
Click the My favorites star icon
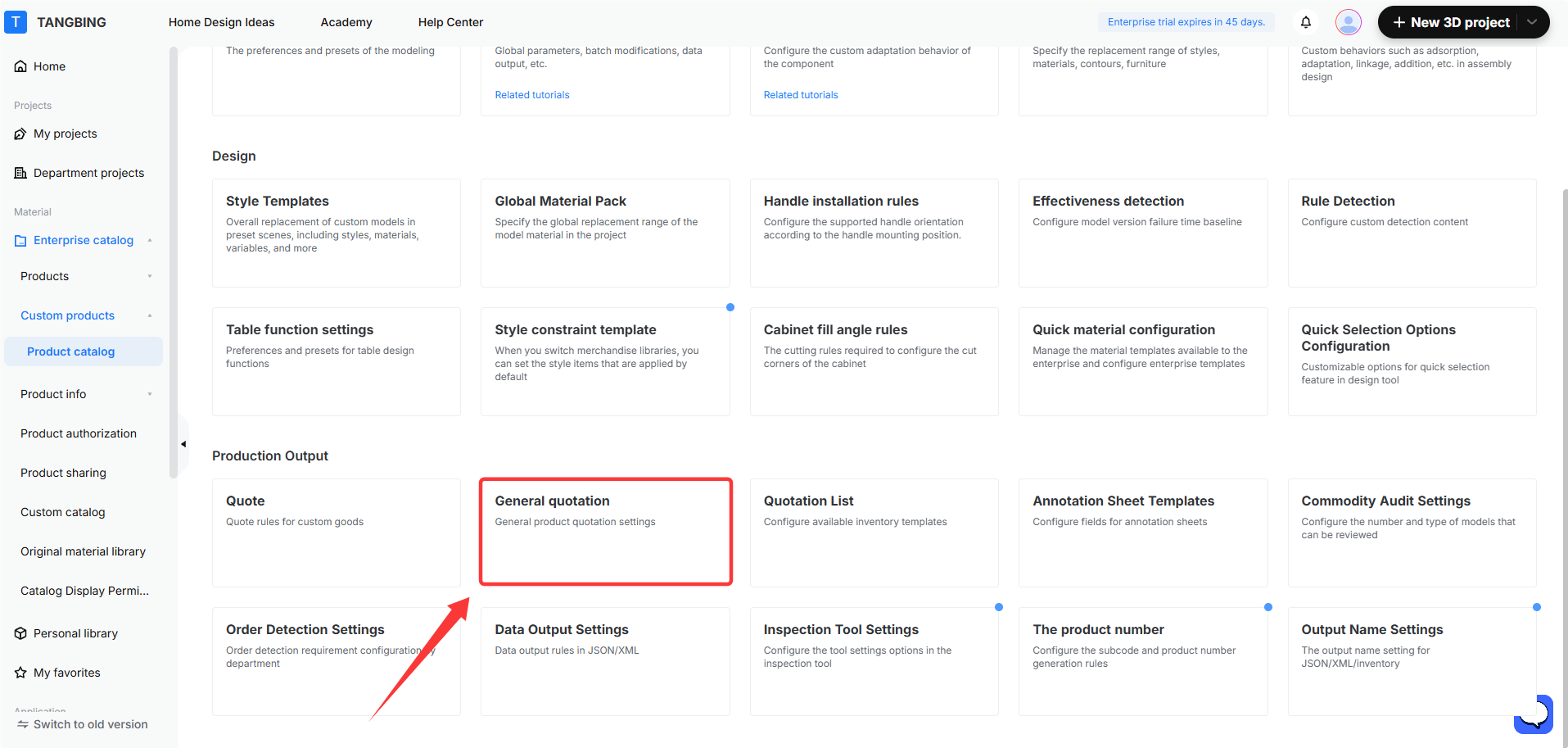click(20, 673)
